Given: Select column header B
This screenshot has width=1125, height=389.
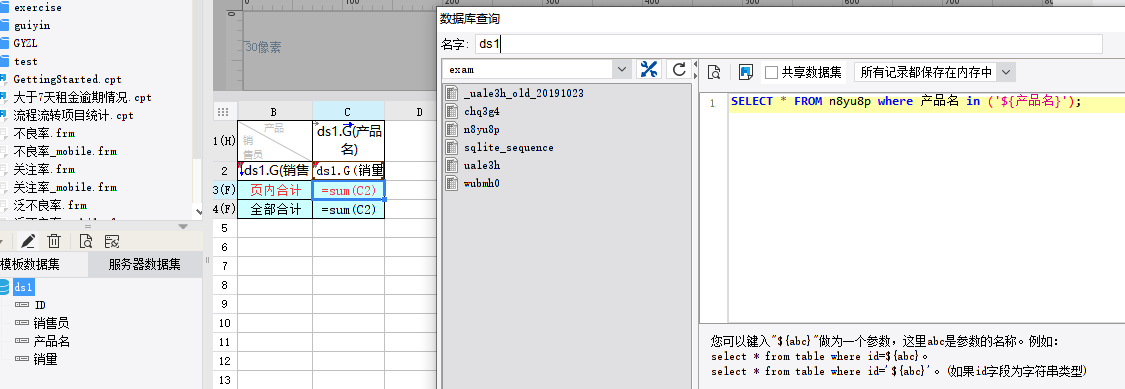Looking at the screenshot, I should coord(274,111).
